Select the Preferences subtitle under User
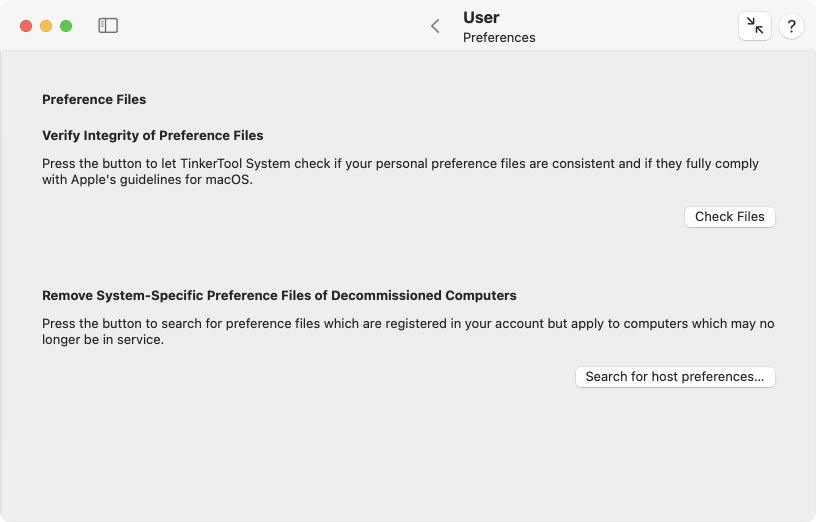 pyautogui.click(x=499, y=37)
